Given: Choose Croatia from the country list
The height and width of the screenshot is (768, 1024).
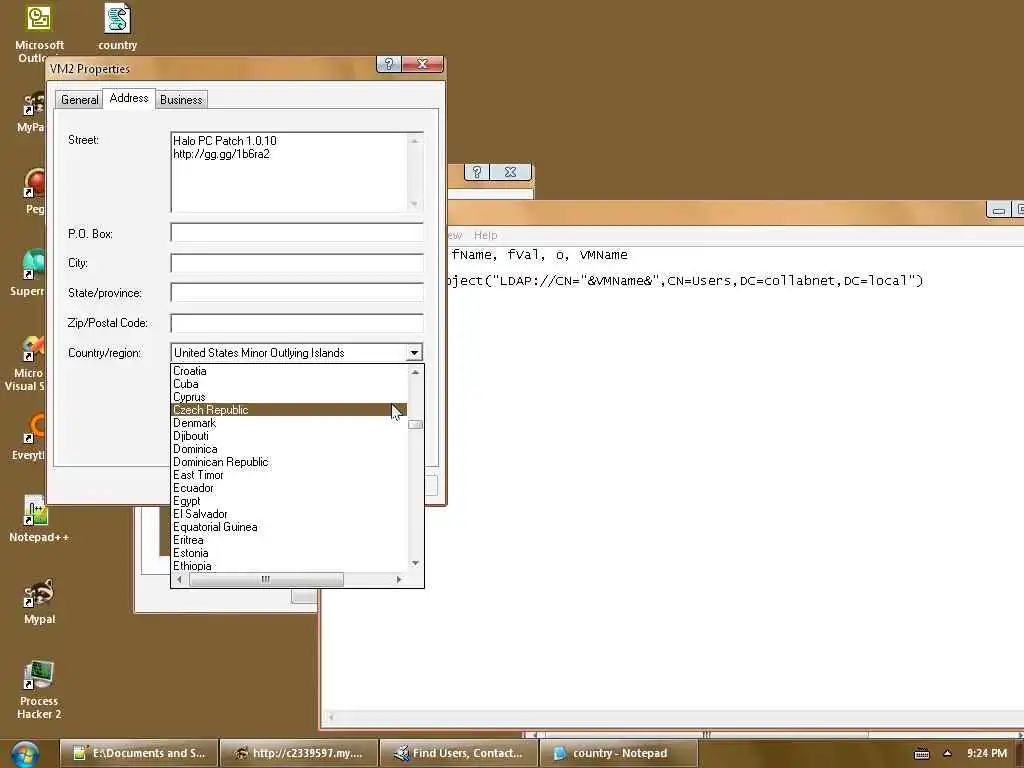Looking at the screenshot, I should pos(289,371).
